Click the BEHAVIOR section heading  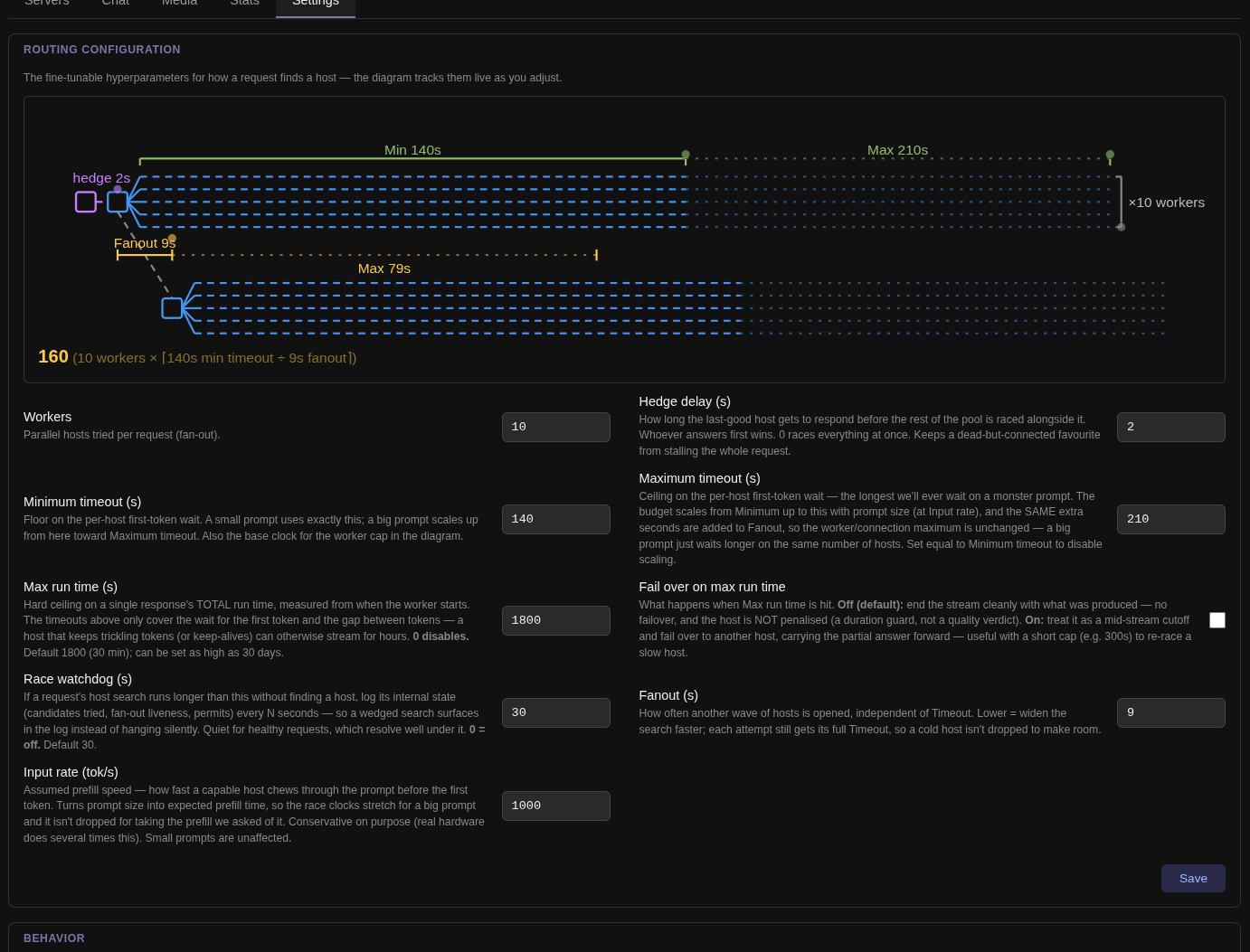pos(54,938)
